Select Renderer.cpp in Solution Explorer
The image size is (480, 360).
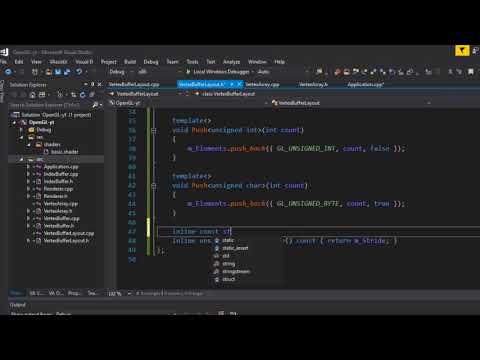[58, 189]
